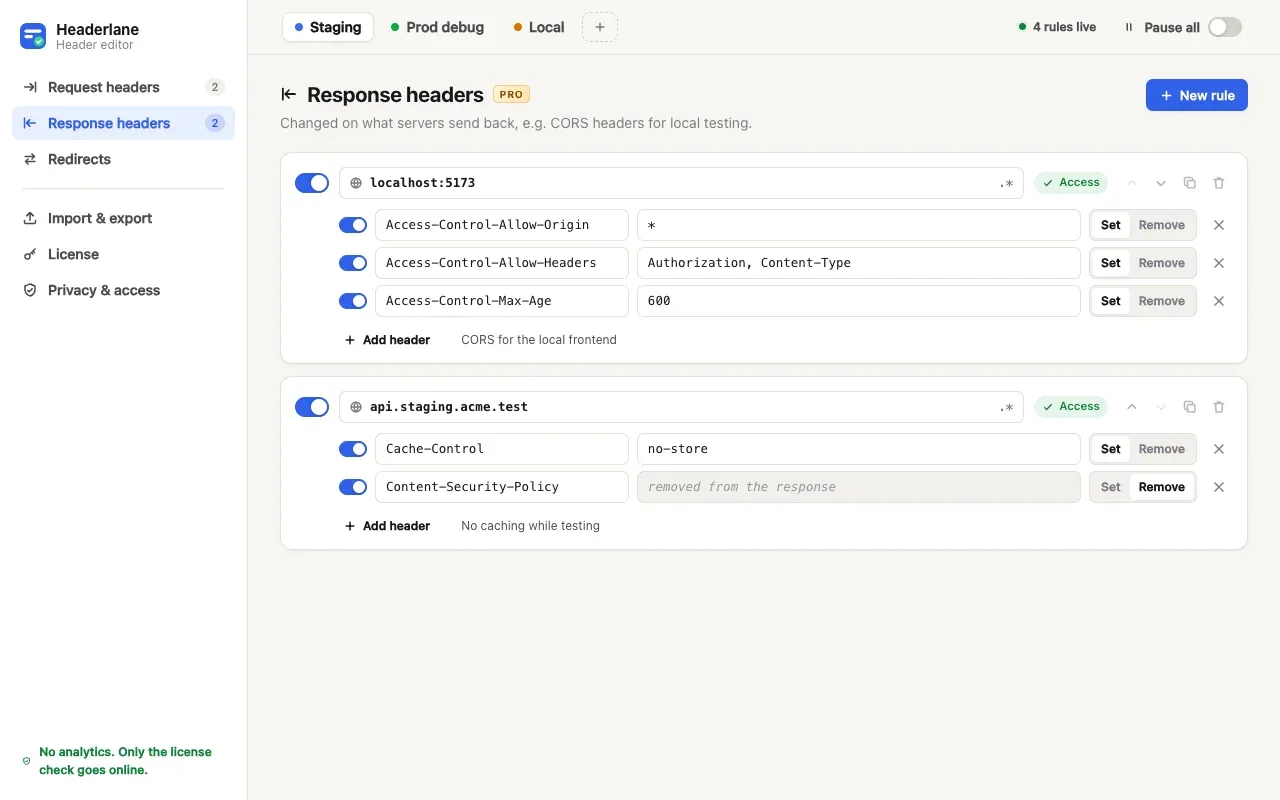Move api.staging.acme.test rule up with chevron

click(1132, 407)
